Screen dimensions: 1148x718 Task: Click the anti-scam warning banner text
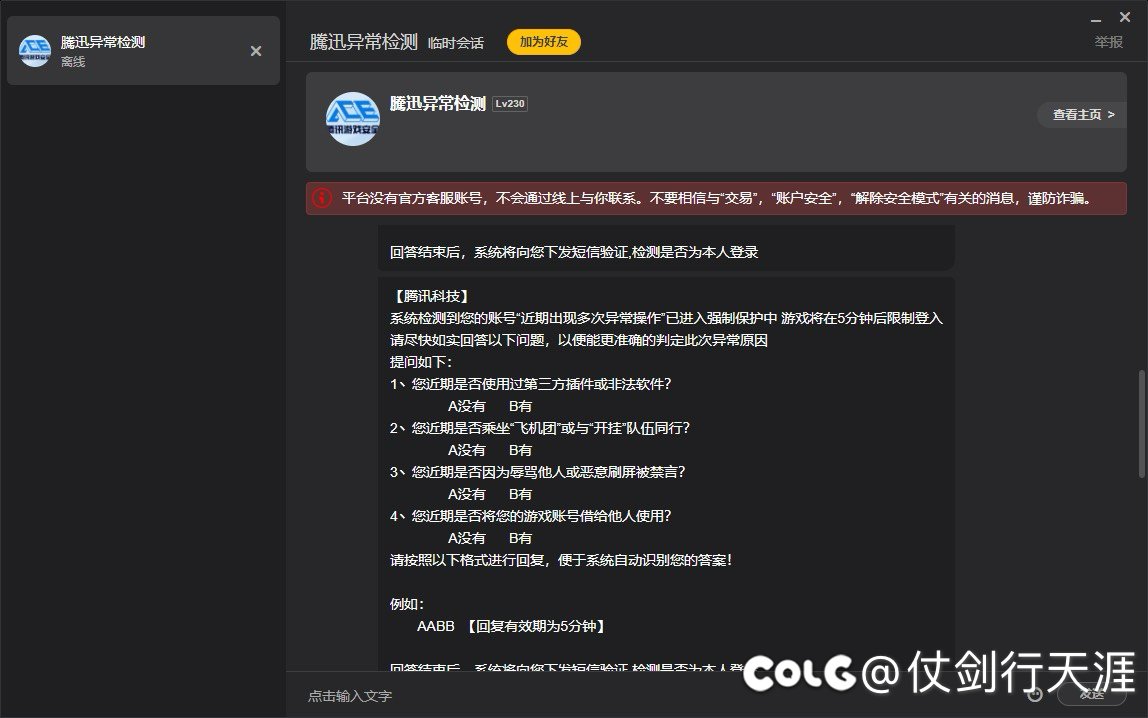point(700,198)
